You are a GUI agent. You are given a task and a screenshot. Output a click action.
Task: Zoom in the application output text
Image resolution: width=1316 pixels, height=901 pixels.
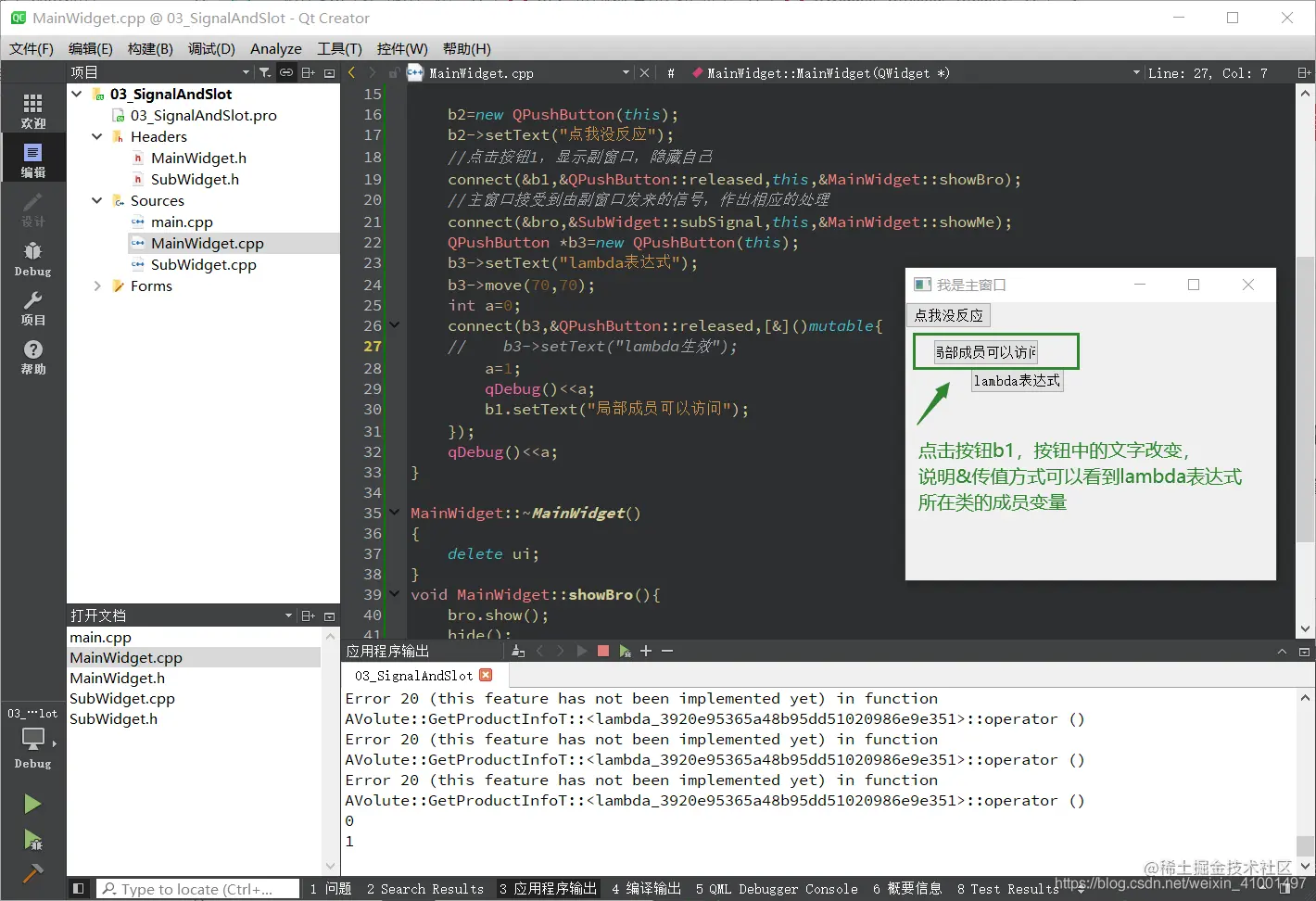[646, 651]
